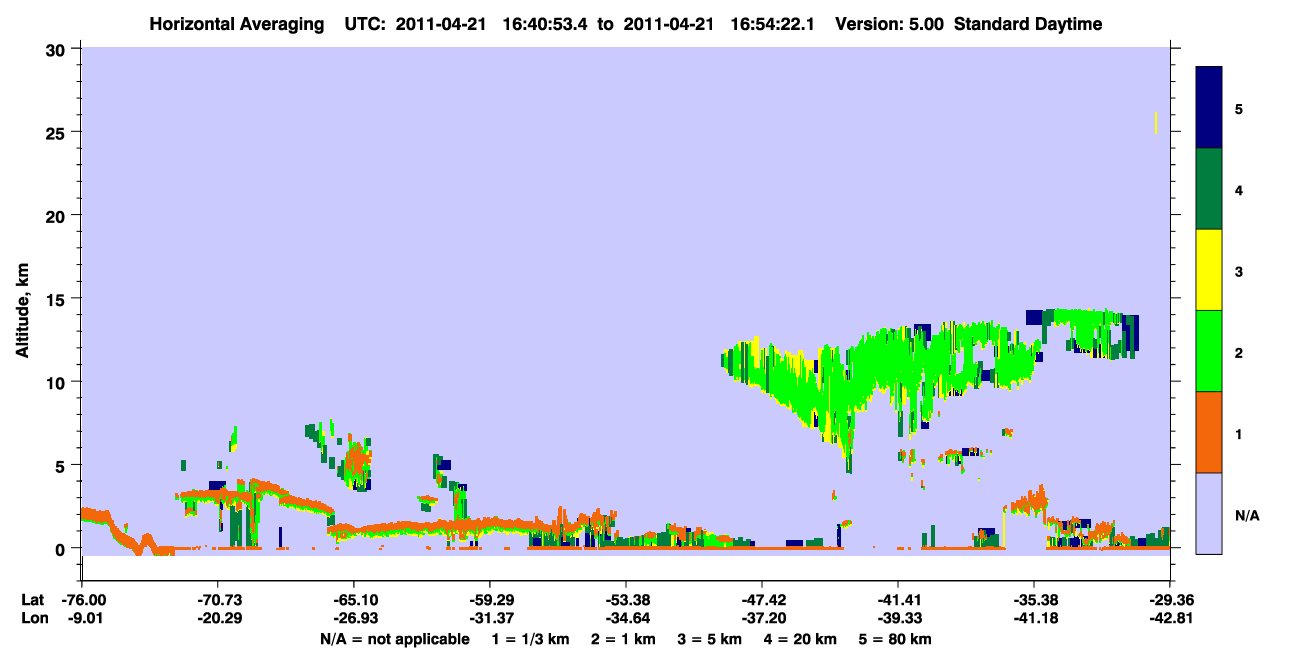
Task: Click longitude value -26.93
Action: pos(353,617)
